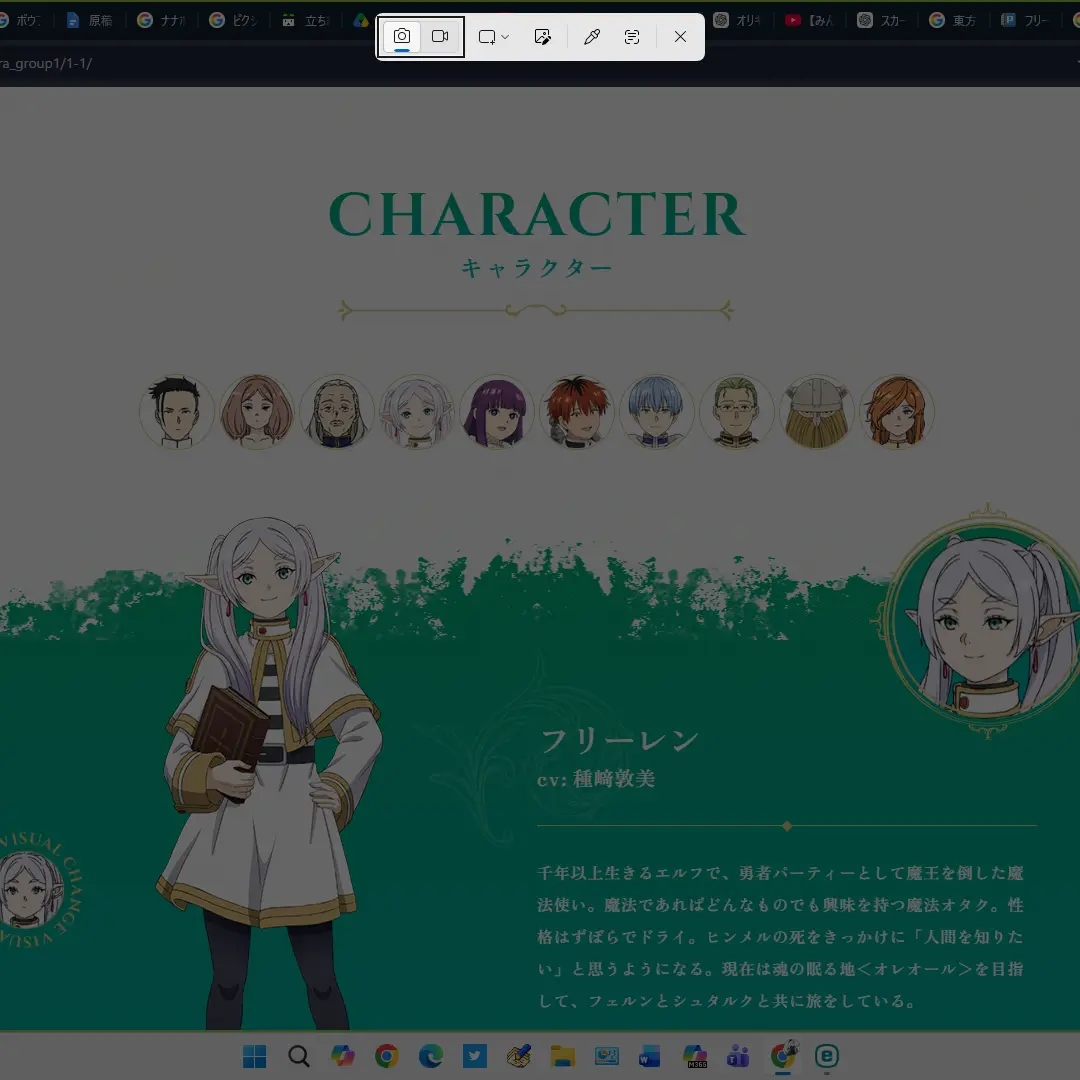1080x1080 pixels.
Task: Open ESET security from the taskbar
Action: pyautogui.click(x=827, y=1056)
